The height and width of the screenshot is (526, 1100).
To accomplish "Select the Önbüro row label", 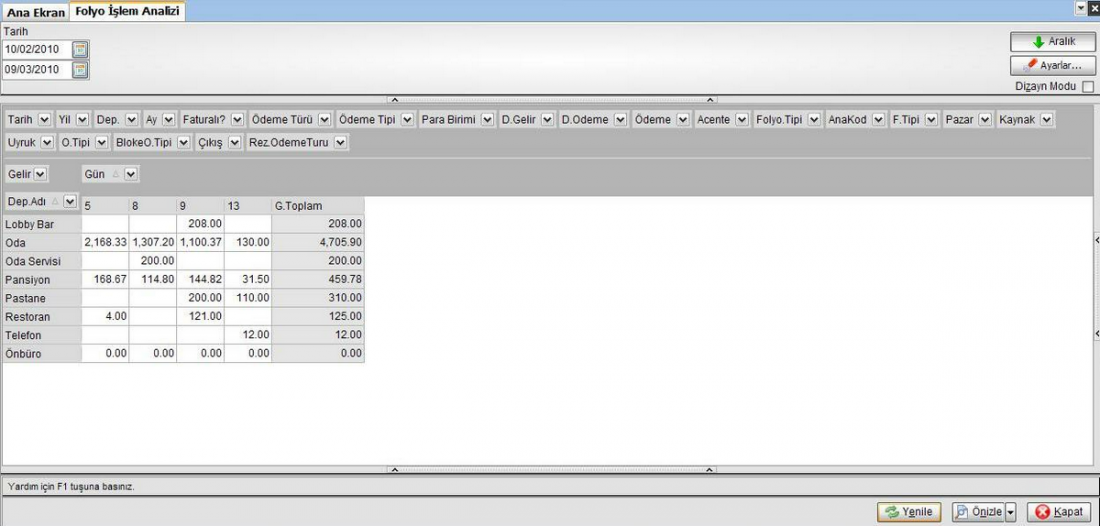I will tap(41, 354).
